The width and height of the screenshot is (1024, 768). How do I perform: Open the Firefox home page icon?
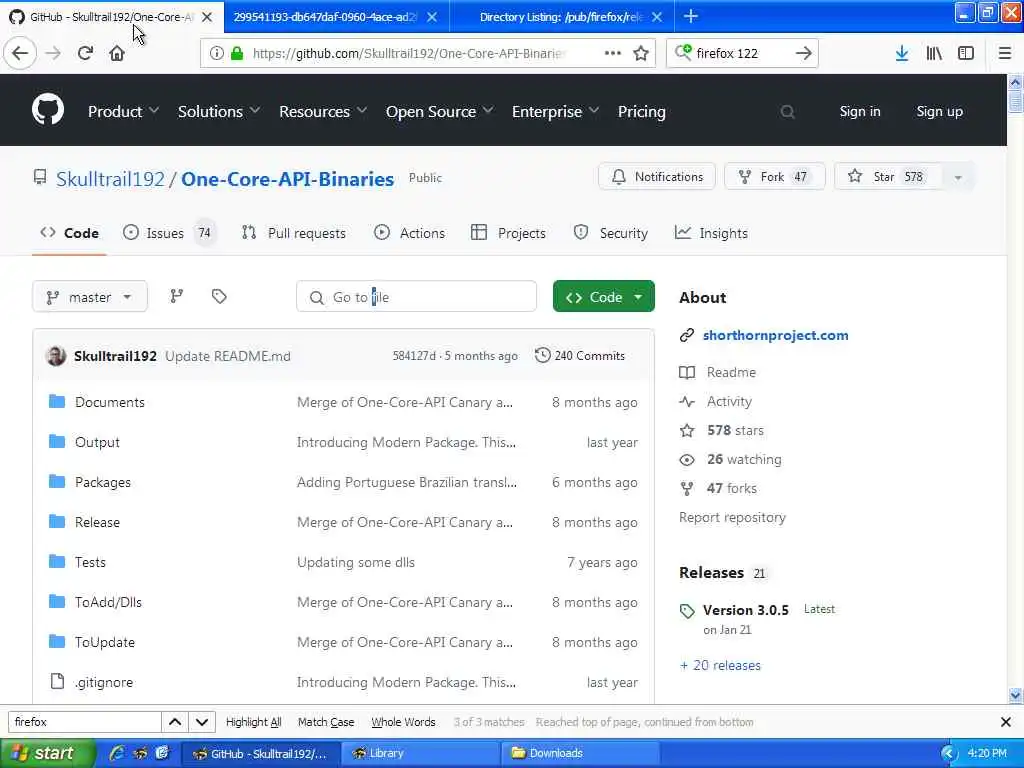tap(117, 53)
